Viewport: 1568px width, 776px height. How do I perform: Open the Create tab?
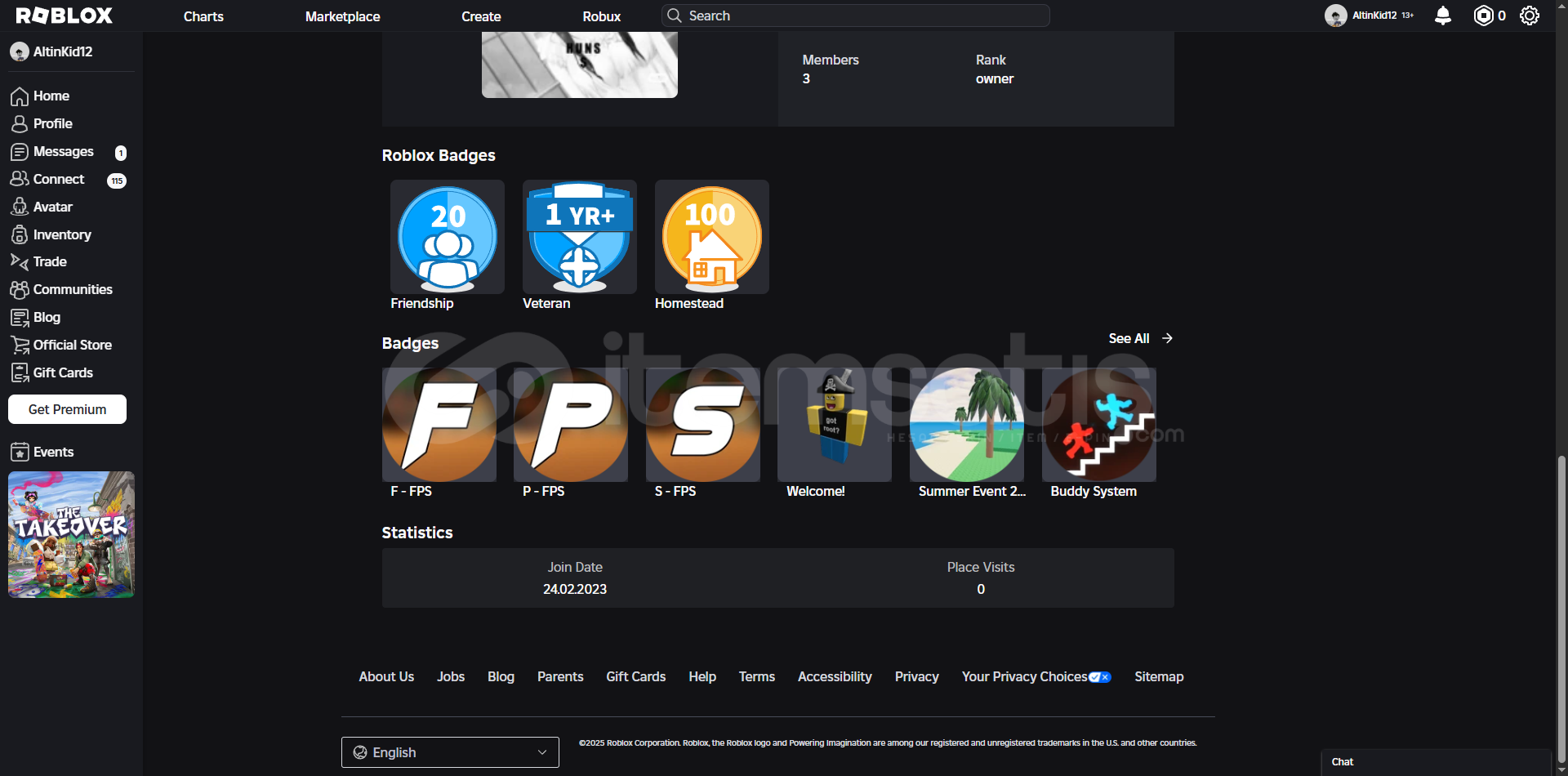(481, 16)
